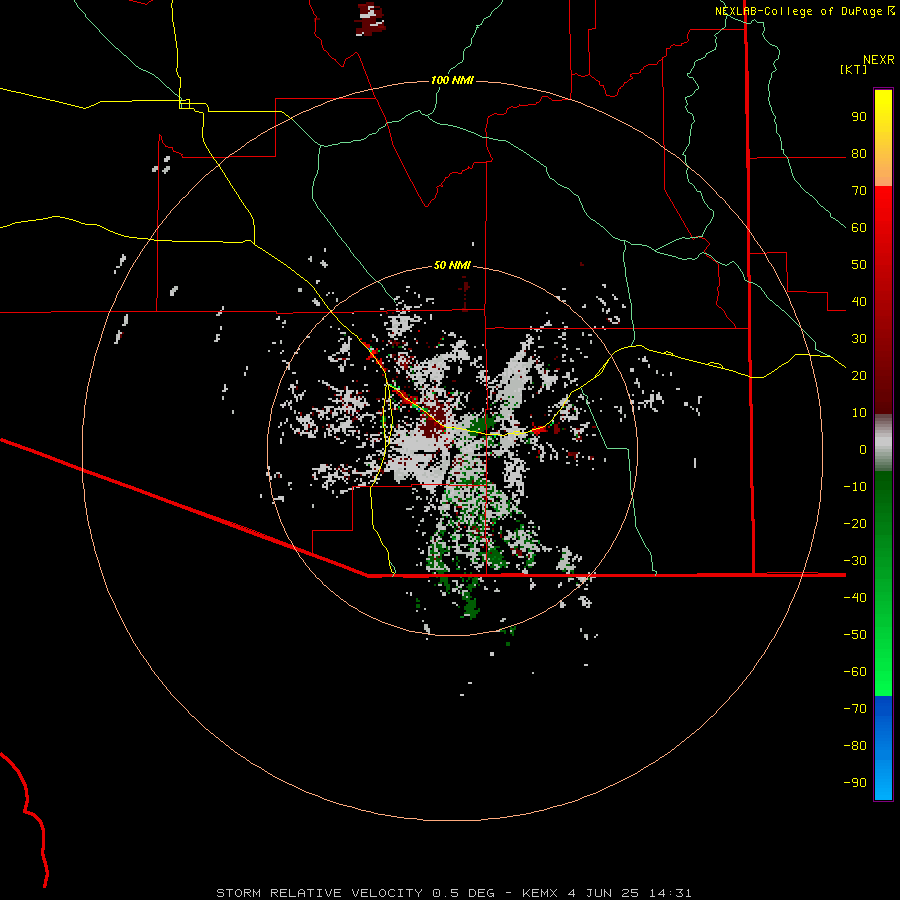Click the KEMX radar site identifier
900x900 pixels.
point(541,893)
